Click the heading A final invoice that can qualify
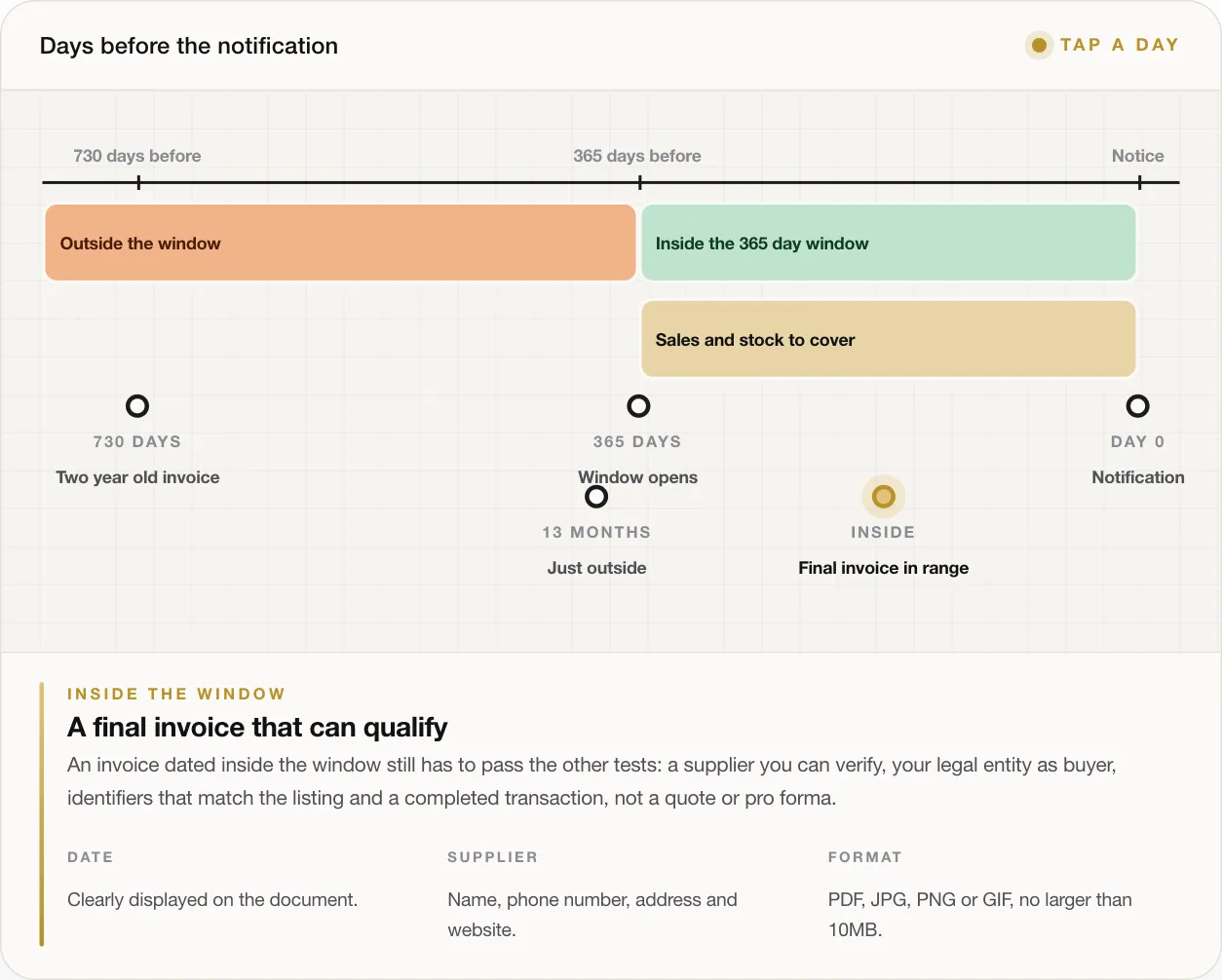The width and height of the screenshot is (1222, 980). tap(257, 728)
